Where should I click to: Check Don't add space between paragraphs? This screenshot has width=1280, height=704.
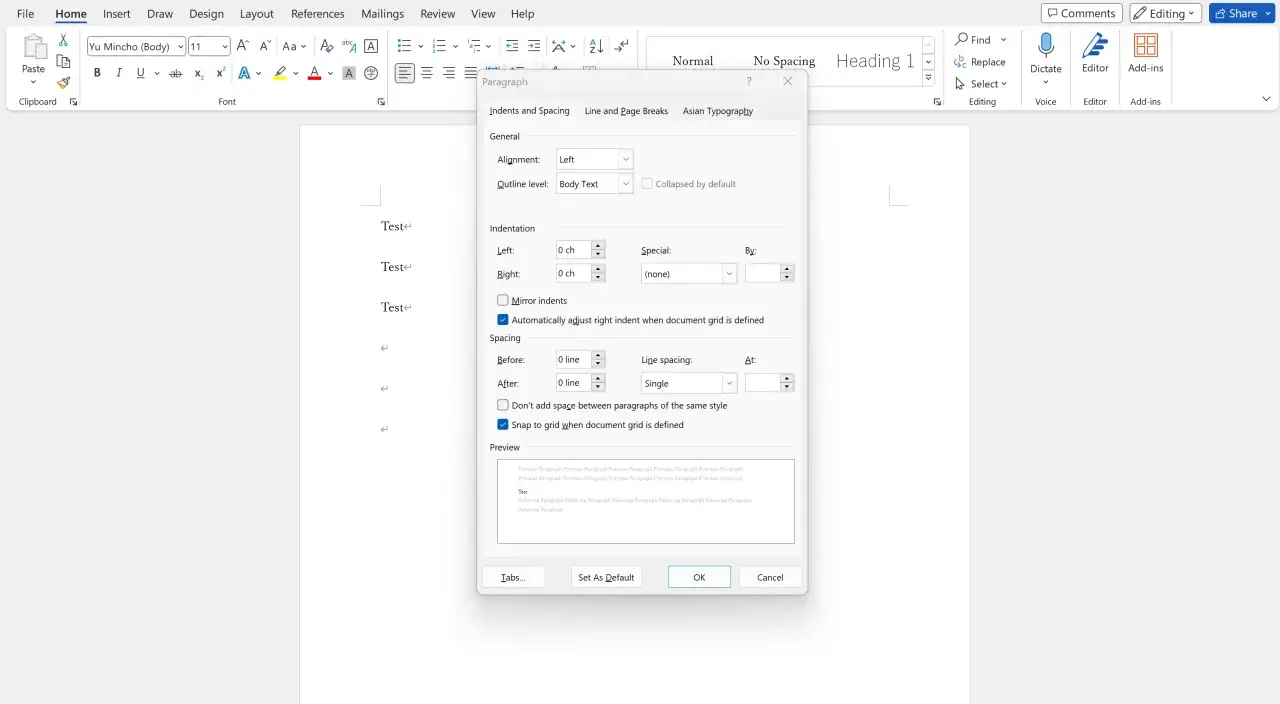503,405
